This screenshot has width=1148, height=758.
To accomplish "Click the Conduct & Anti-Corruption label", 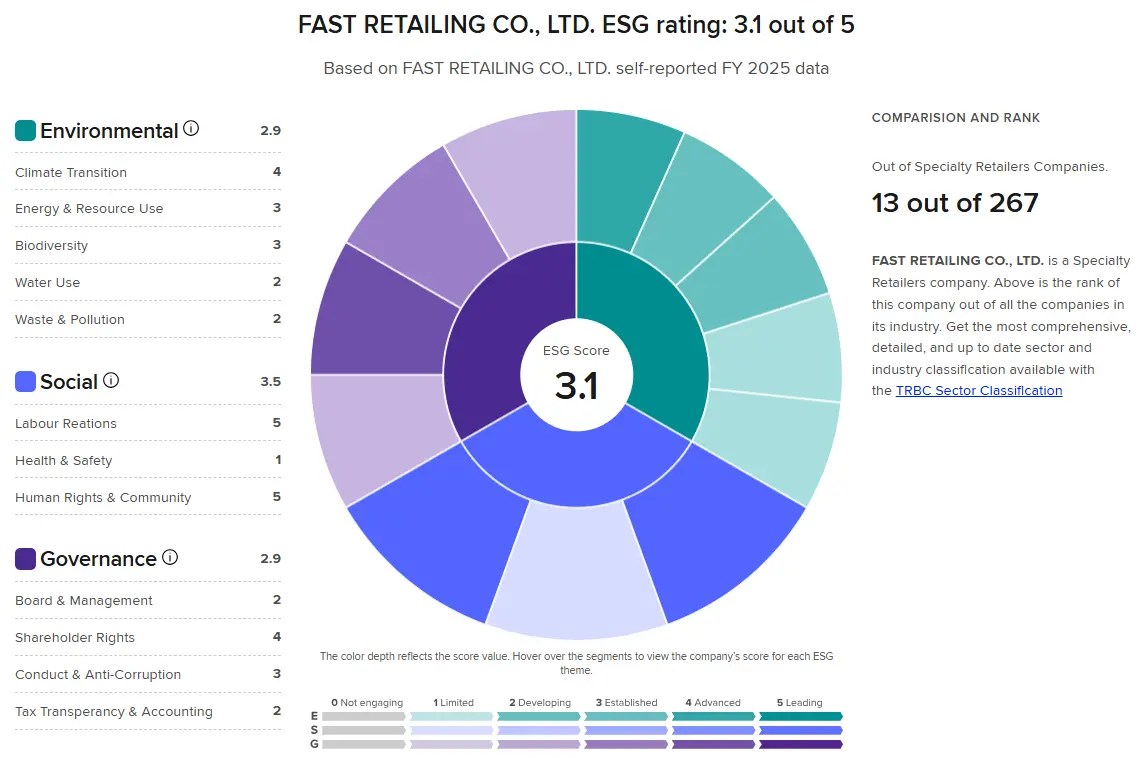I will coord(98,675).
